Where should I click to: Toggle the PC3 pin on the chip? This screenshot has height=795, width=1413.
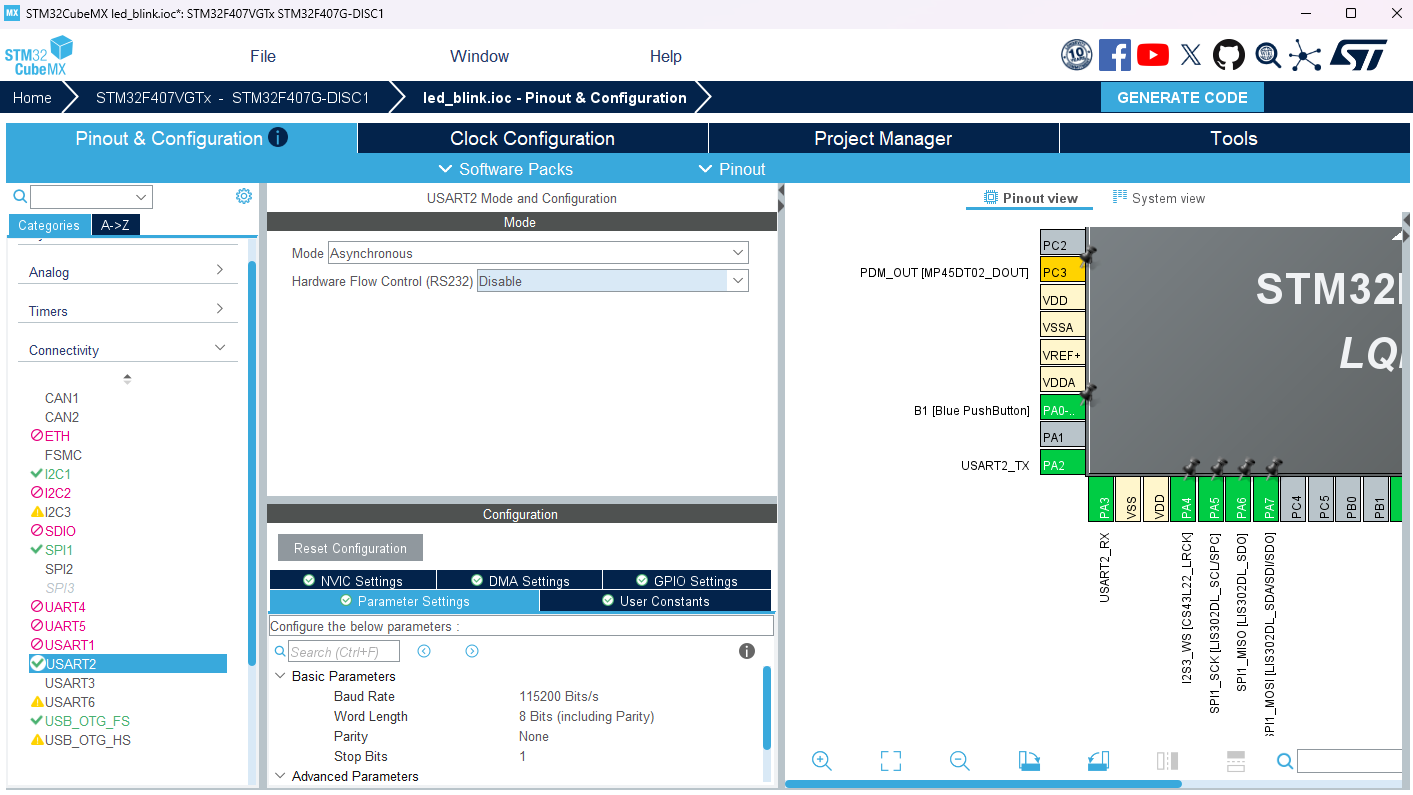1062,272
